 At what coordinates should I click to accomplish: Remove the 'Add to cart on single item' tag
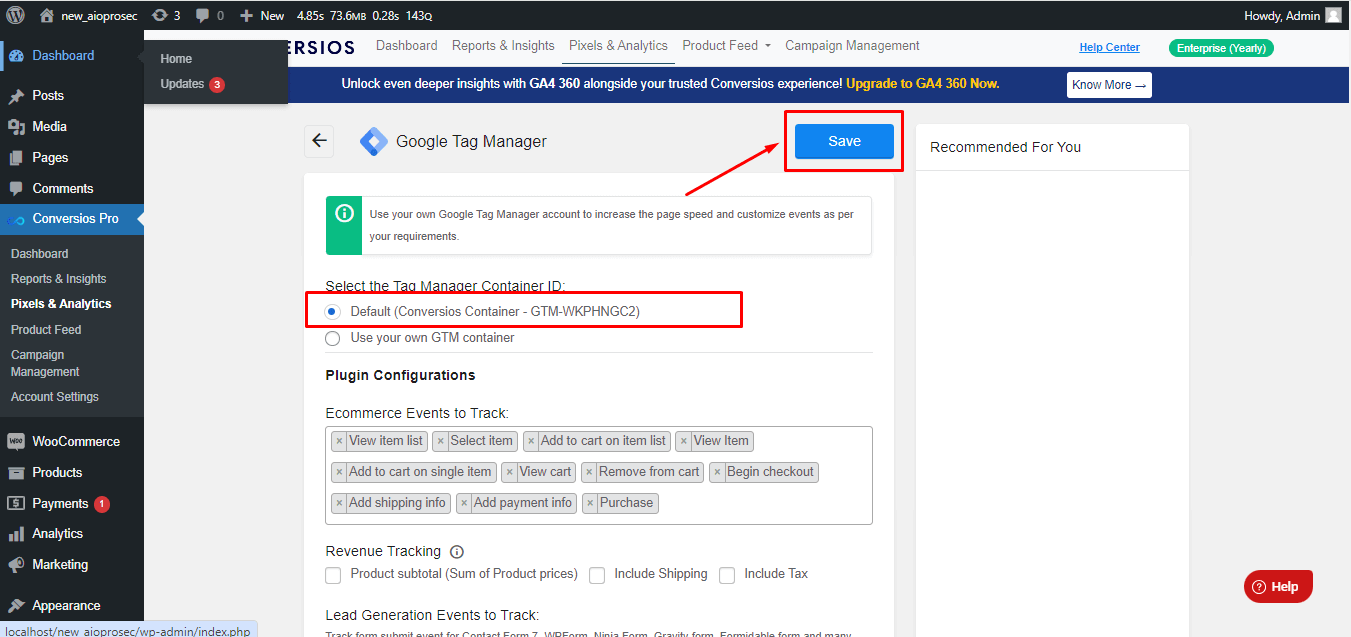click(339, 472)
